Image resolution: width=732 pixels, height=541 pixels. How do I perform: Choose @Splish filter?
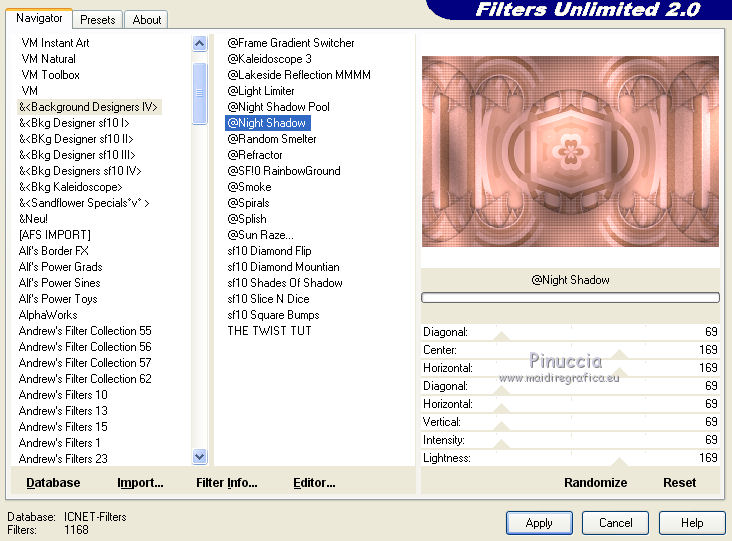247,218
